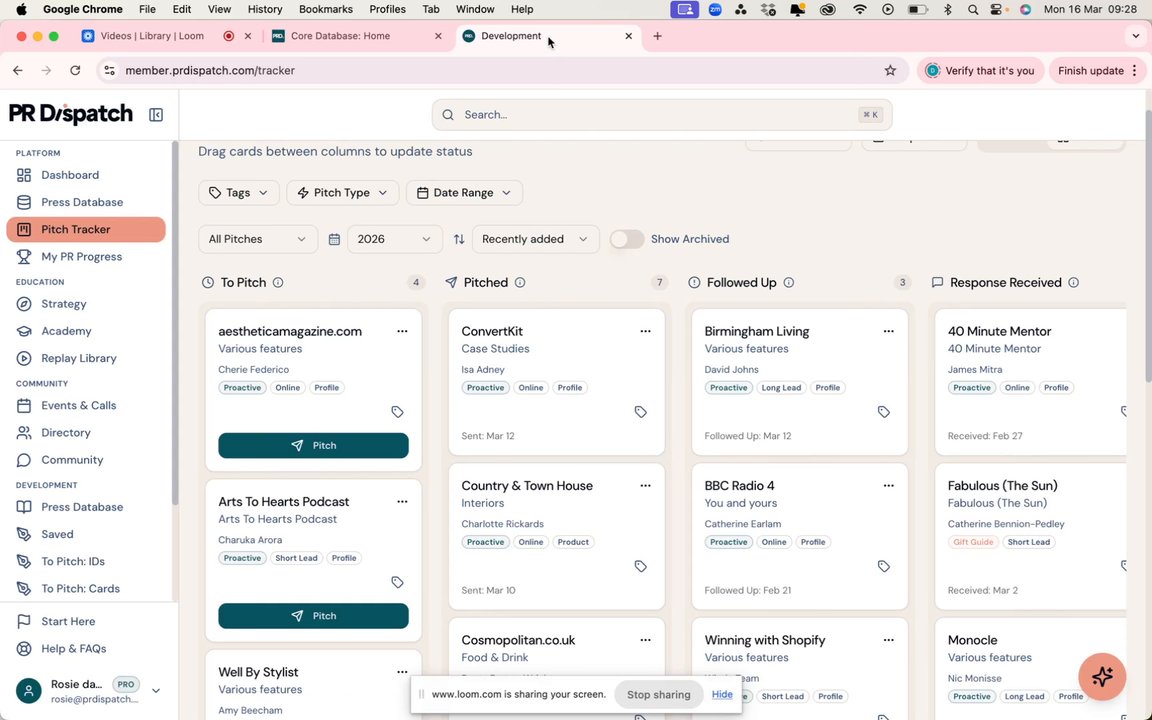Click tag icon on Country & Town House card

tap(641, 566)
